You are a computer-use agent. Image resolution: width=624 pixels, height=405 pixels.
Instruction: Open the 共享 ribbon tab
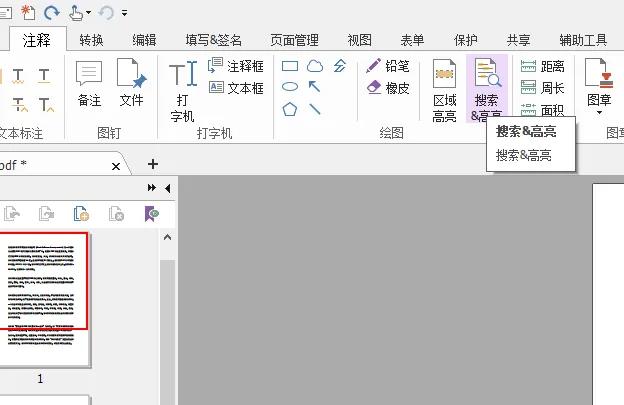pyautogui.click(x=518, y=40)
